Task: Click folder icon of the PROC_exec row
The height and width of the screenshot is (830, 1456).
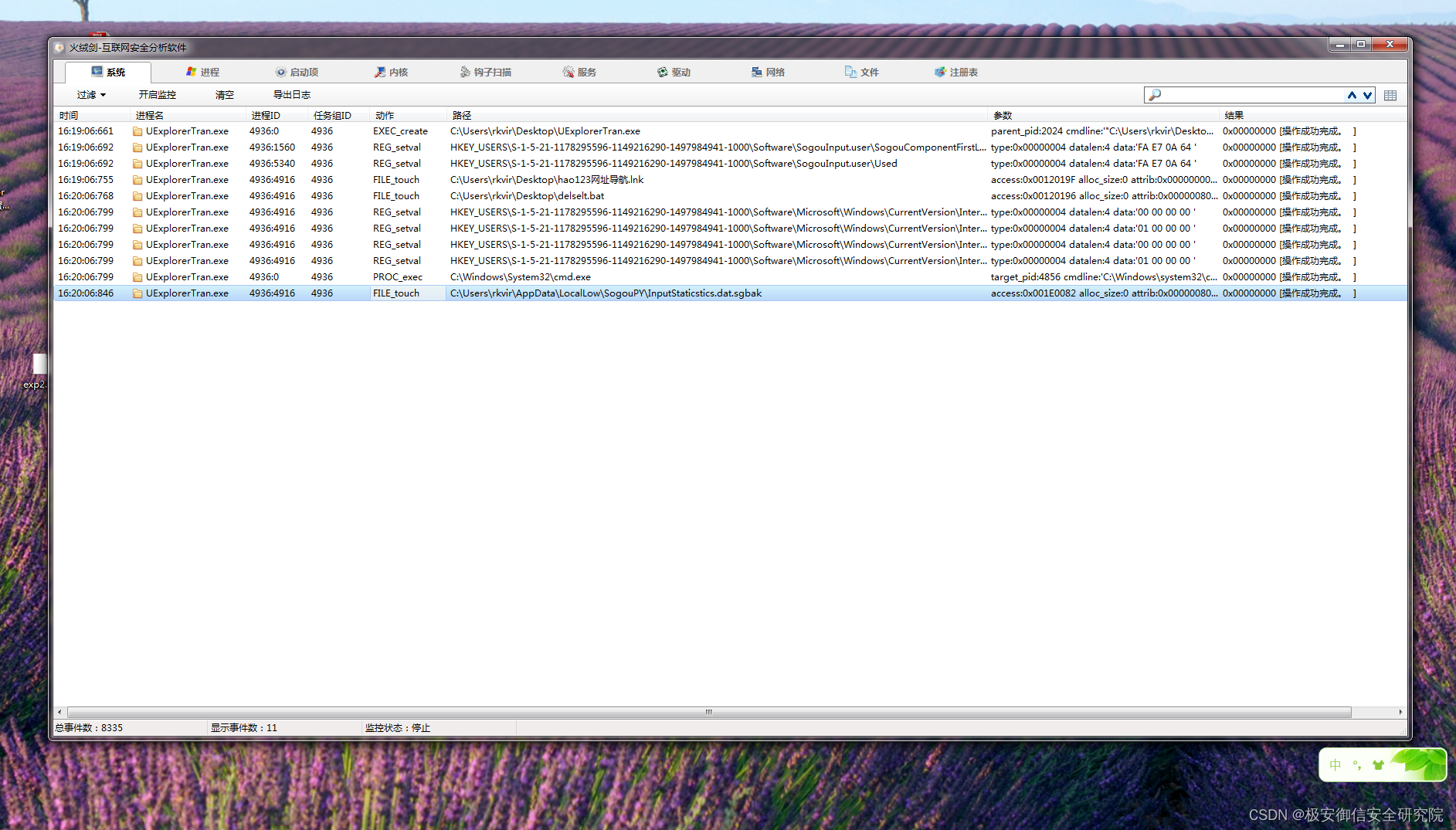Action: click(x=137, y=277)
